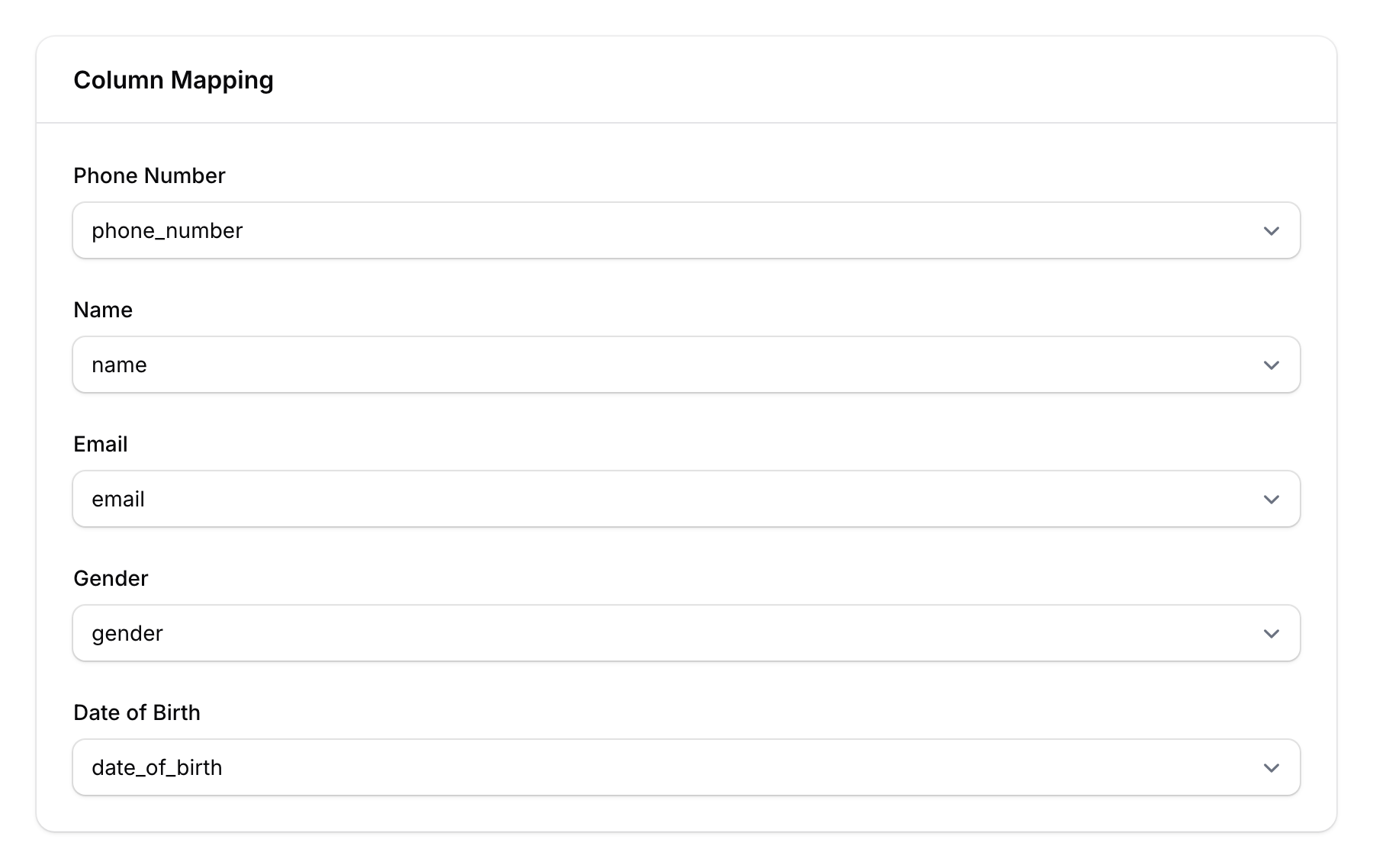Open the name mapping dropdown

686,365
